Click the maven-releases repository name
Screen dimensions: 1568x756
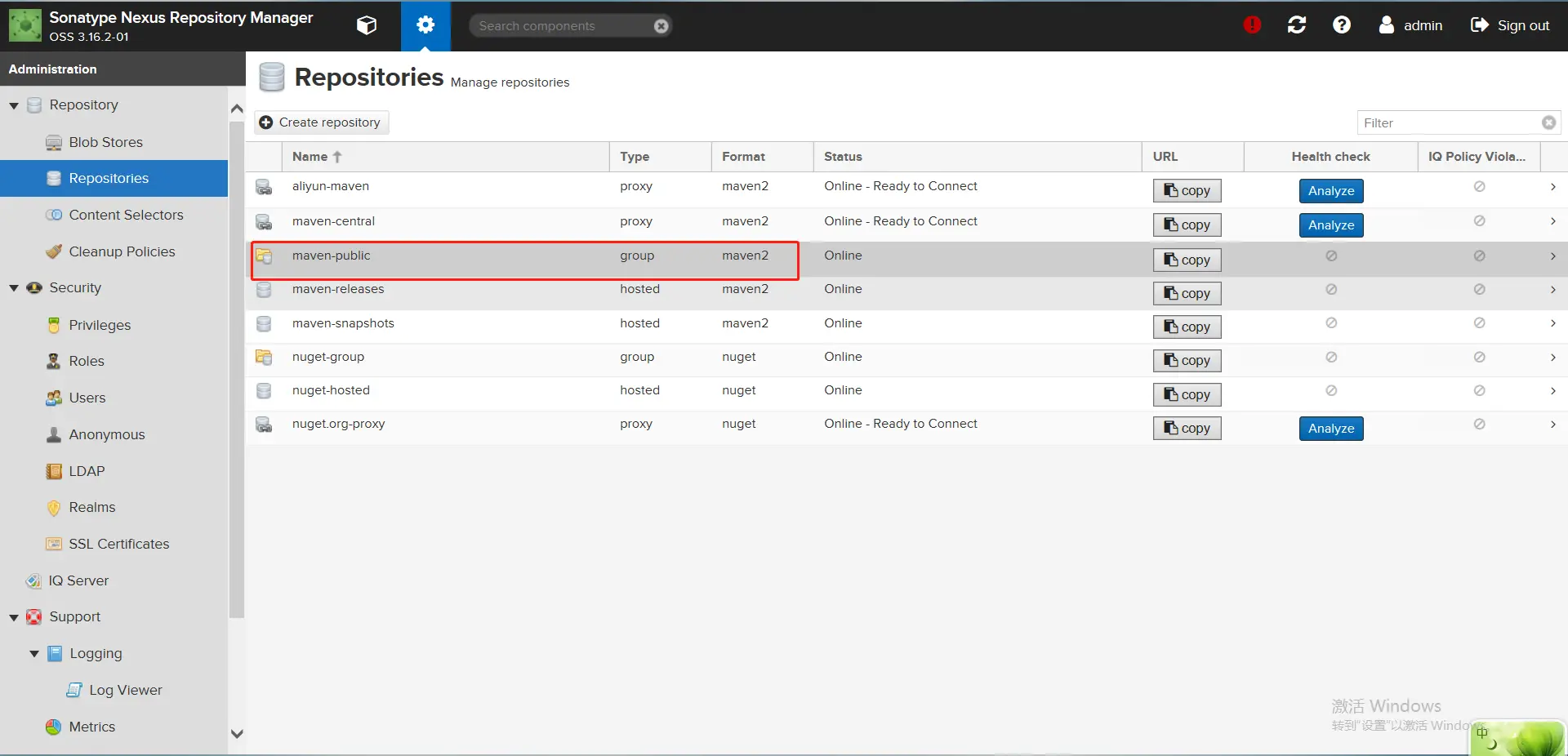(x=338, y=289)
